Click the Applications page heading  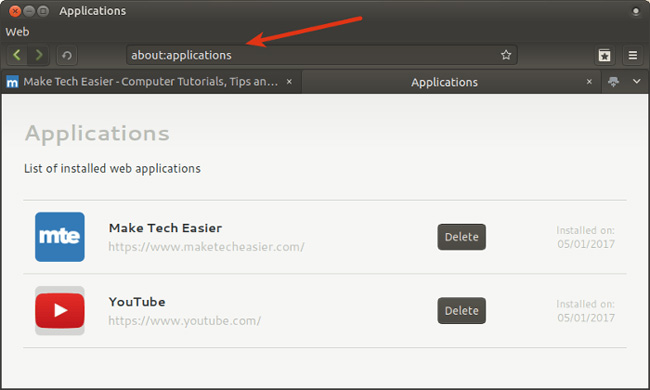(97, 134)
